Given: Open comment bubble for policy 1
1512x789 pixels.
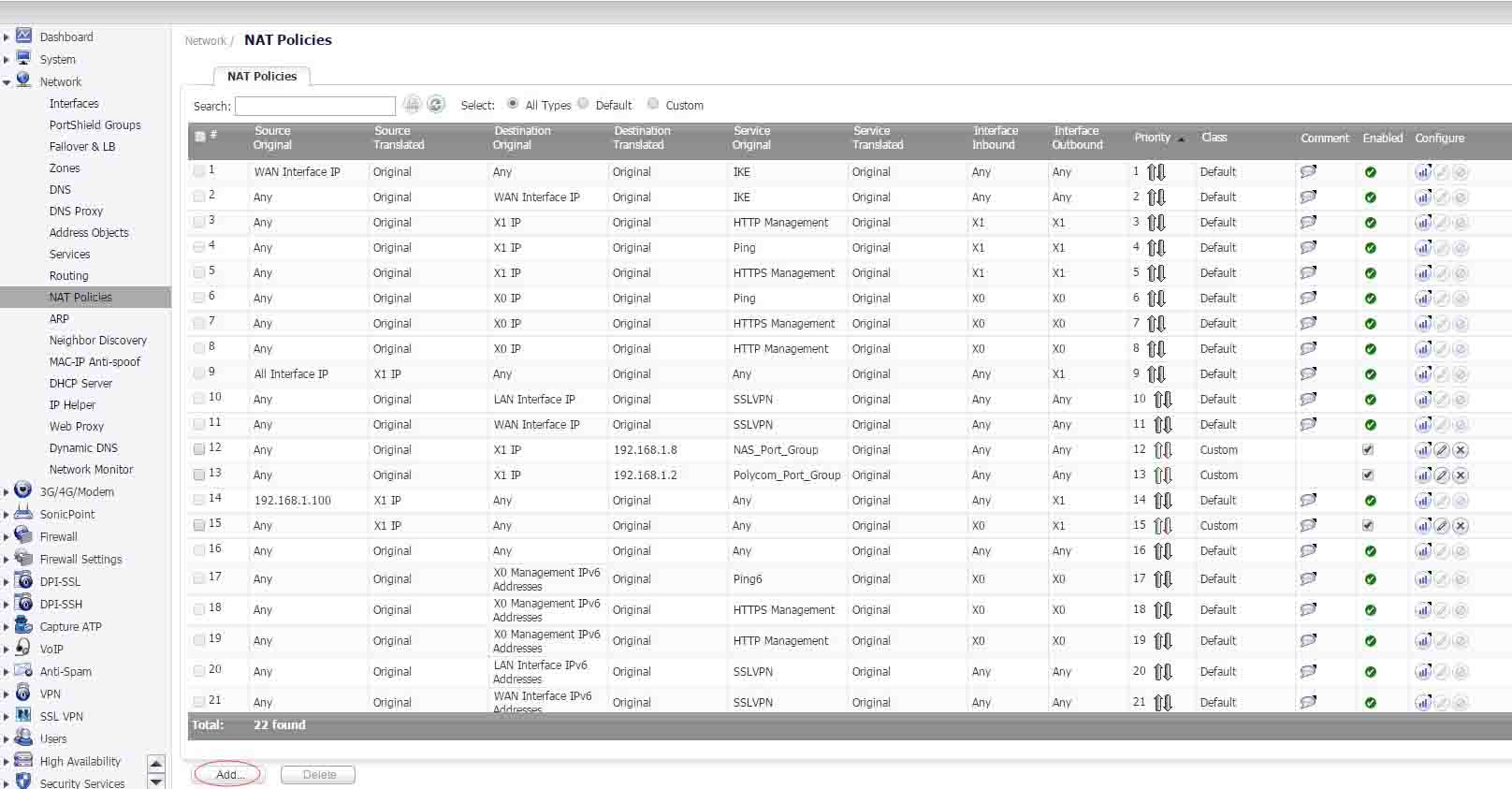Looking at the screenshot, I should pos(1308,171).
